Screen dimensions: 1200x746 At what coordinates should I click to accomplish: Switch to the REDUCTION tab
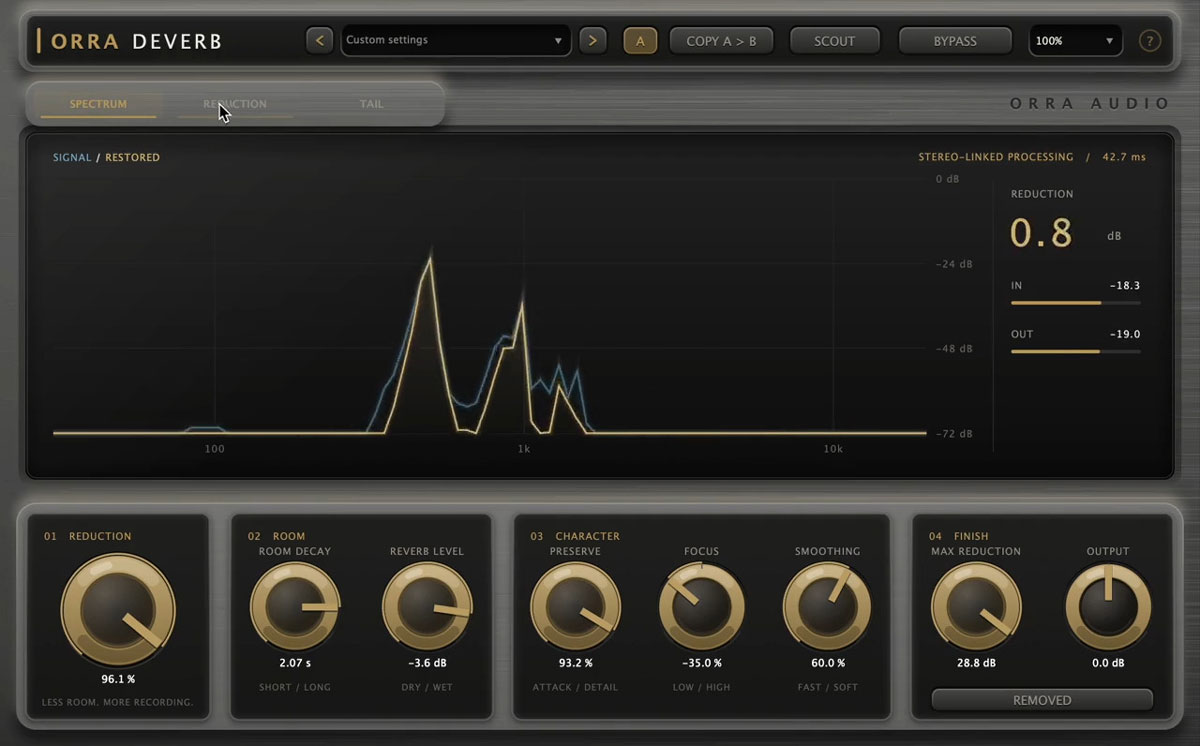click(235, 104)
